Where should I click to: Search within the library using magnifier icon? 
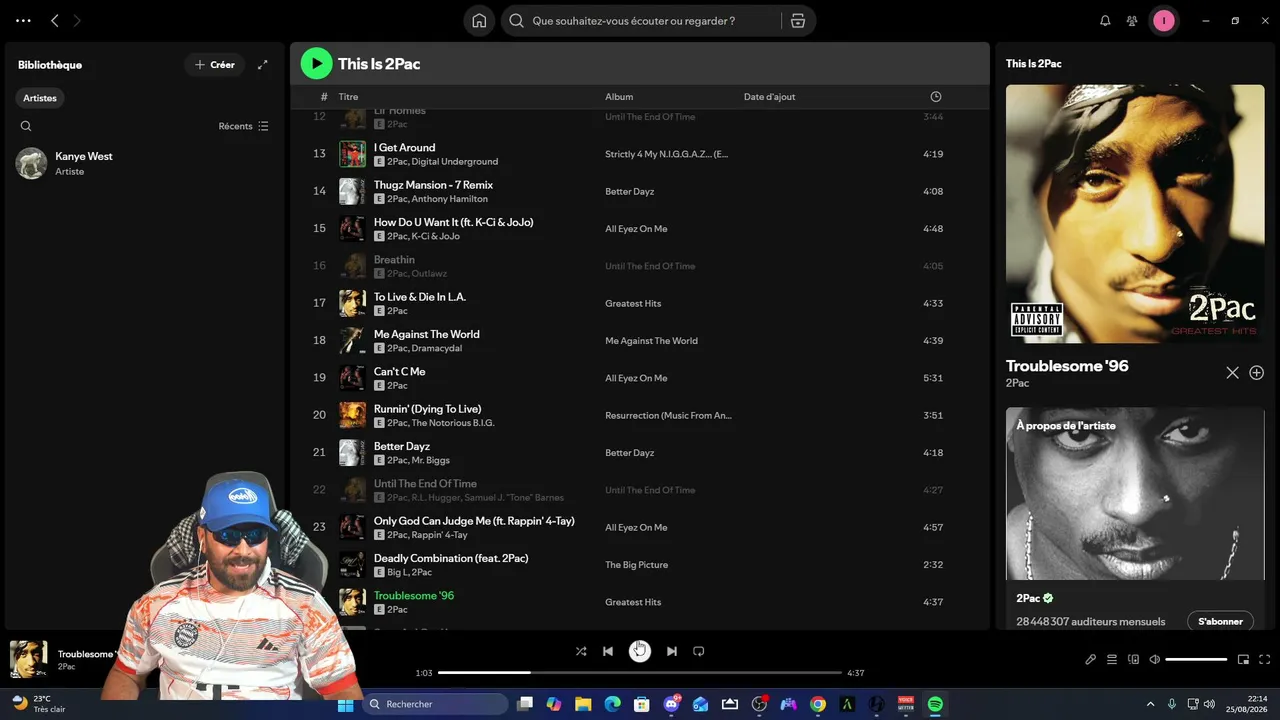coord(26,126)
